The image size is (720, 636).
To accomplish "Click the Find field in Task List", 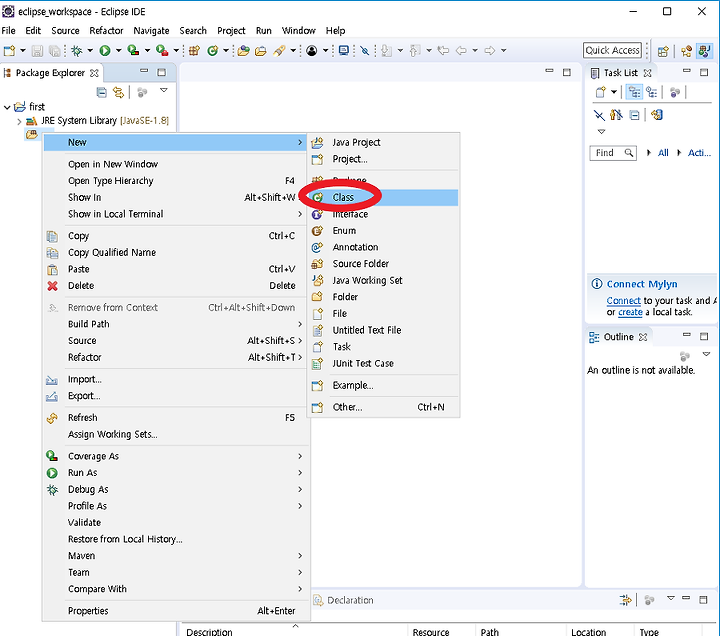I will point(613,153).
